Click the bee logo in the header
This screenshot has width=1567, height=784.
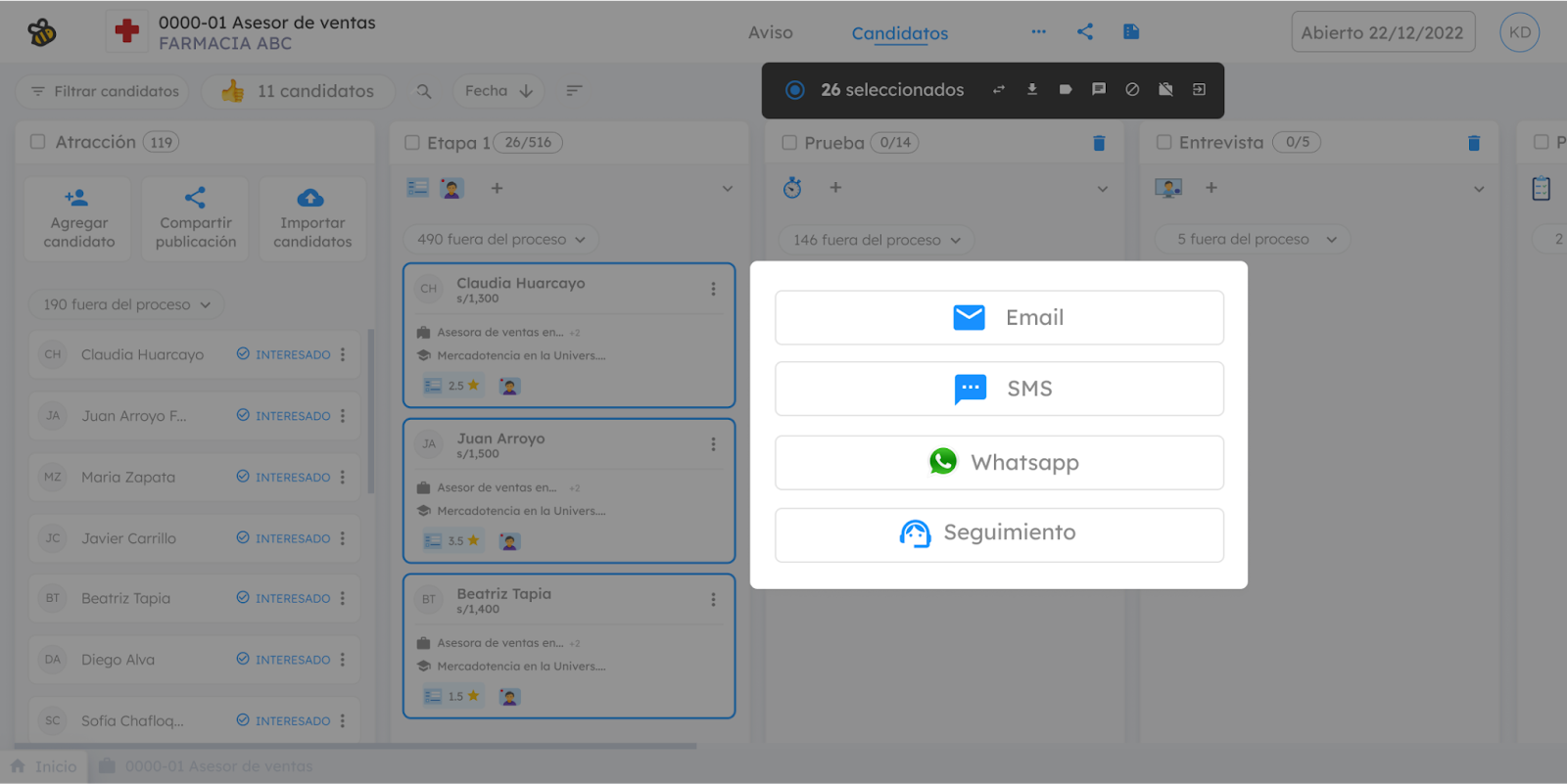[x=42, y=32]
